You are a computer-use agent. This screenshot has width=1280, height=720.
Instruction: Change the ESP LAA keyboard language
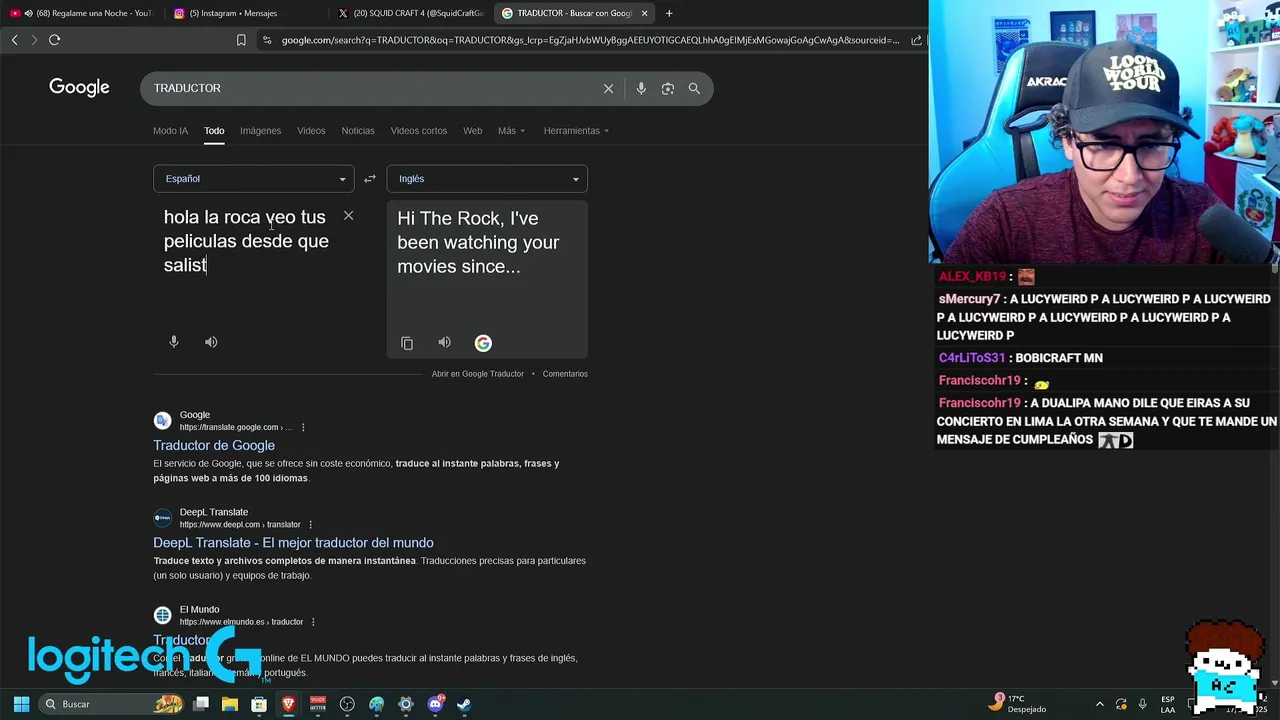tap(1168, 704)
